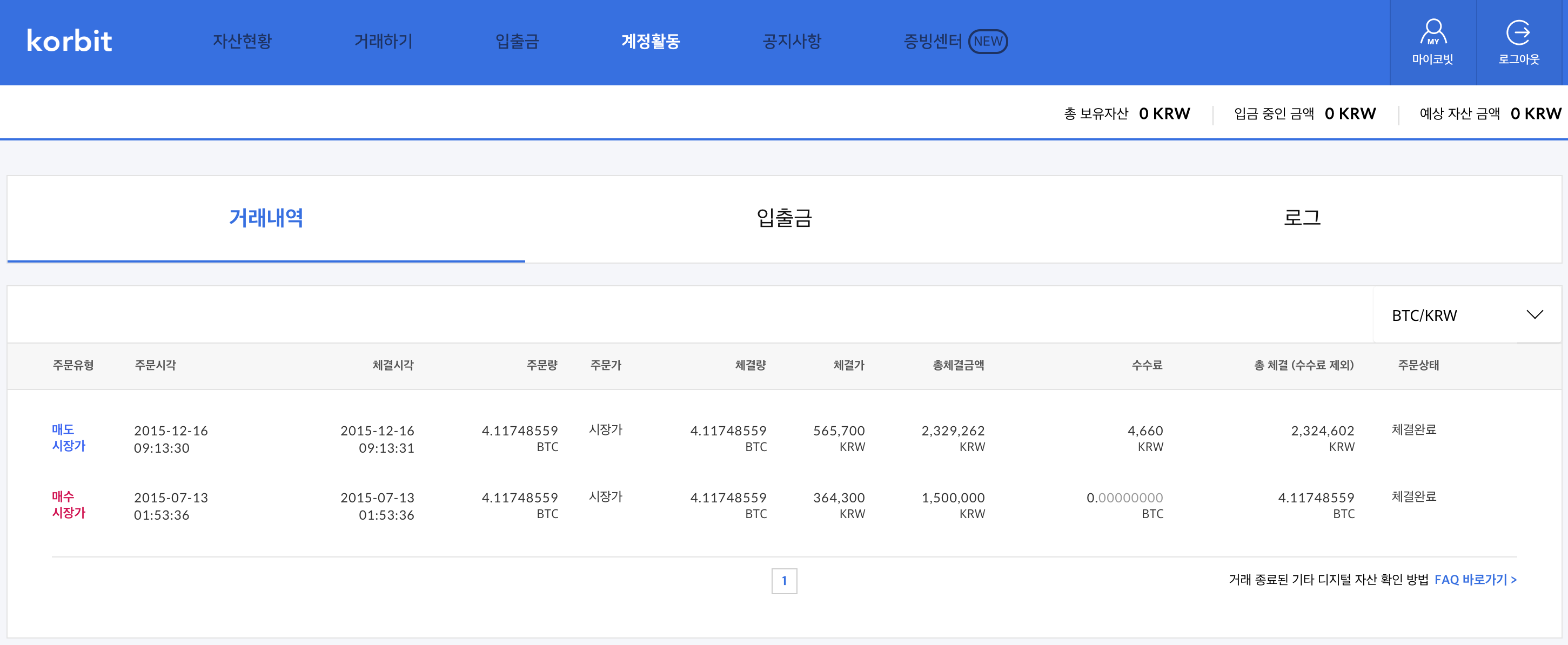This screenshot has width=1568, height=645.
Task: Select the 입출금 item in top navigation
Action: click(x=517, y=42)
